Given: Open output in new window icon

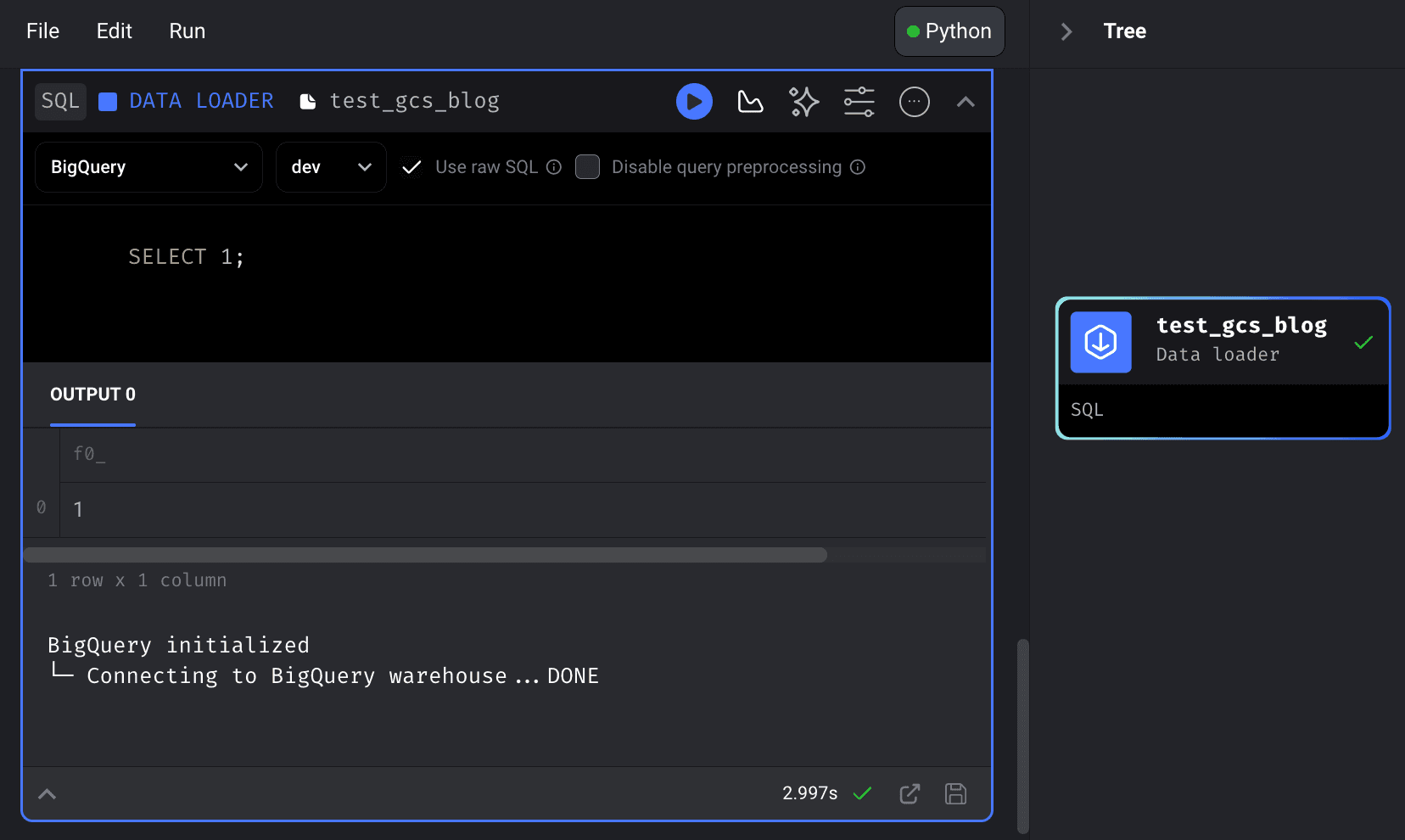Looking at the screenshot, I should click(910, 794).
